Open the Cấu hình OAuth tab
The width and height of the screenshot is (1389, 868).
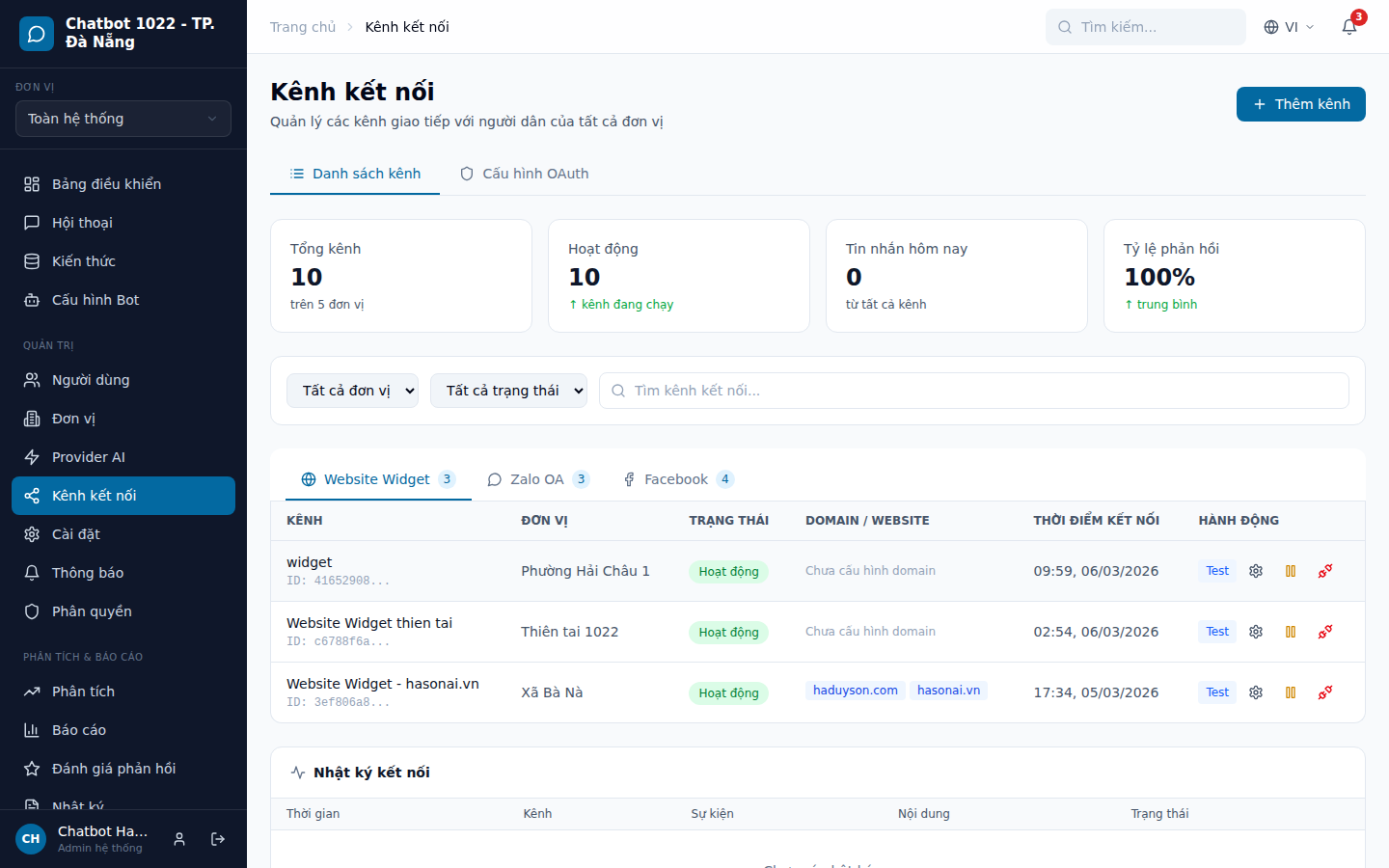pyautogui.click(x=525, y=173)
